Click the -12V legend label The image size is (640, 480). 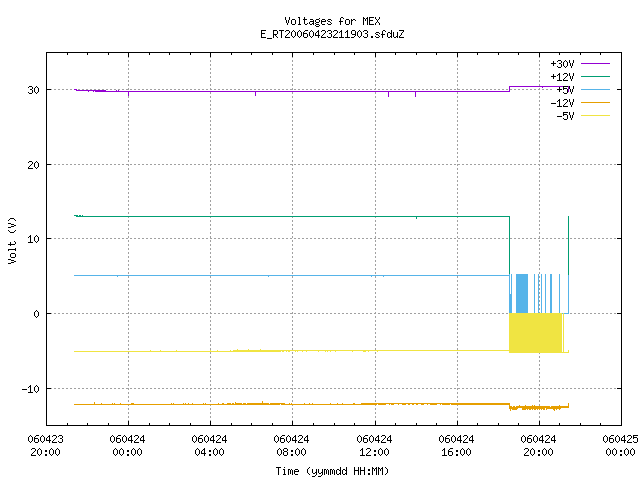click(562, 103)
